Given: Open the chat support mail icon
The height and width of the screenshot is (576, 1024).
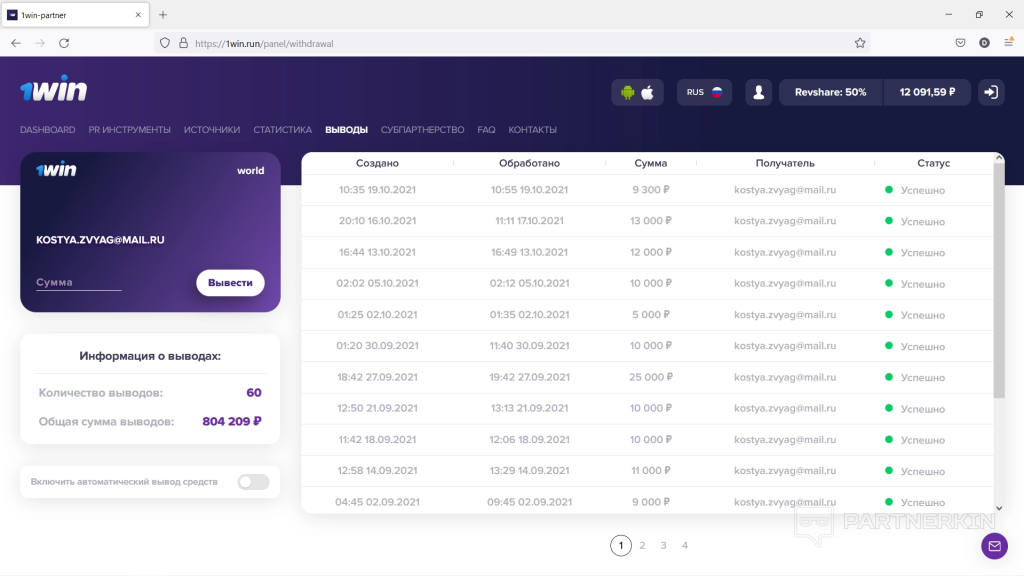Looking at the screenshot, I should (x=994, y=546).
